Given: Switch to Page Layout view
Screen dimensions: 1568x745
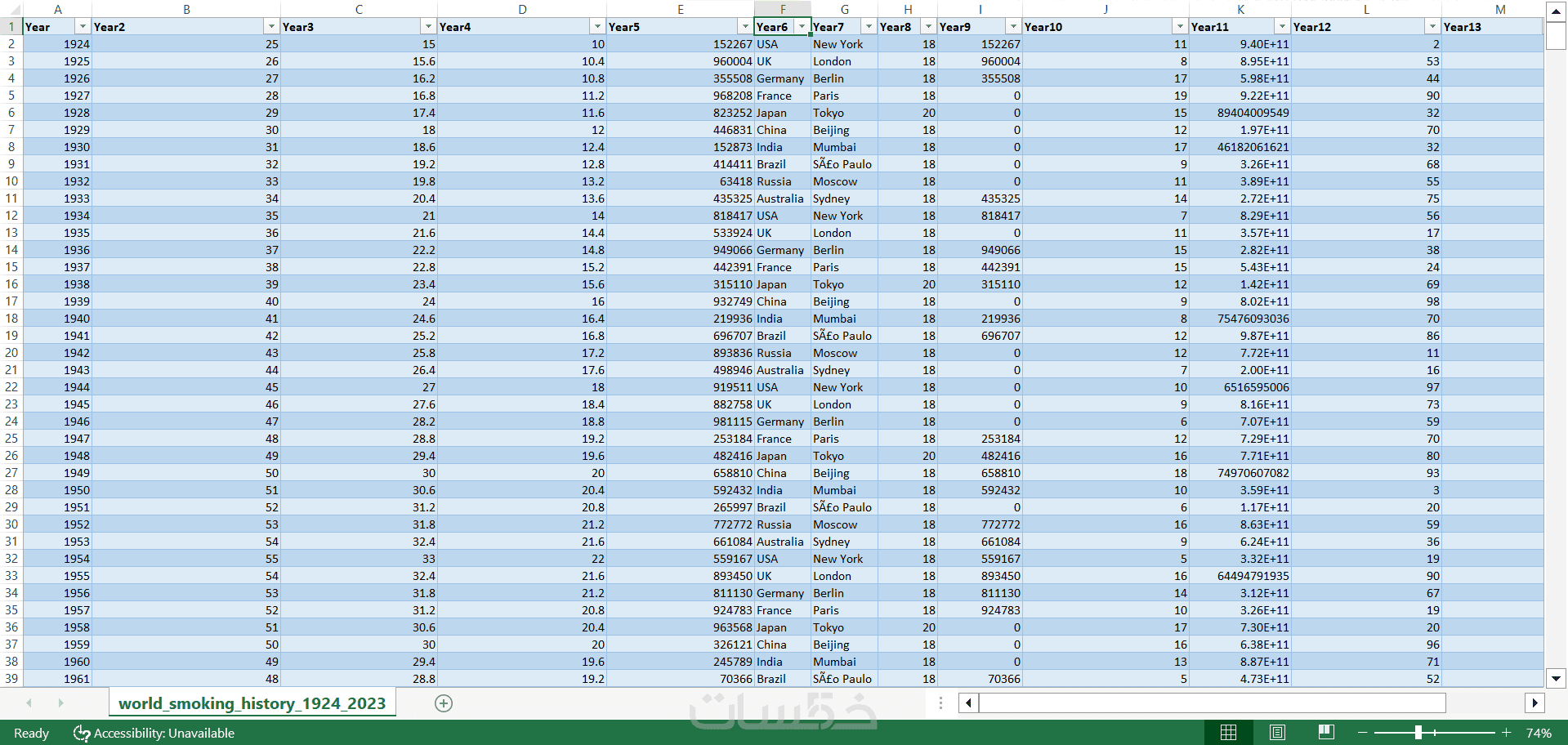Looking at the screenshot, I should pyautogui.click(x=1277, y=733).
